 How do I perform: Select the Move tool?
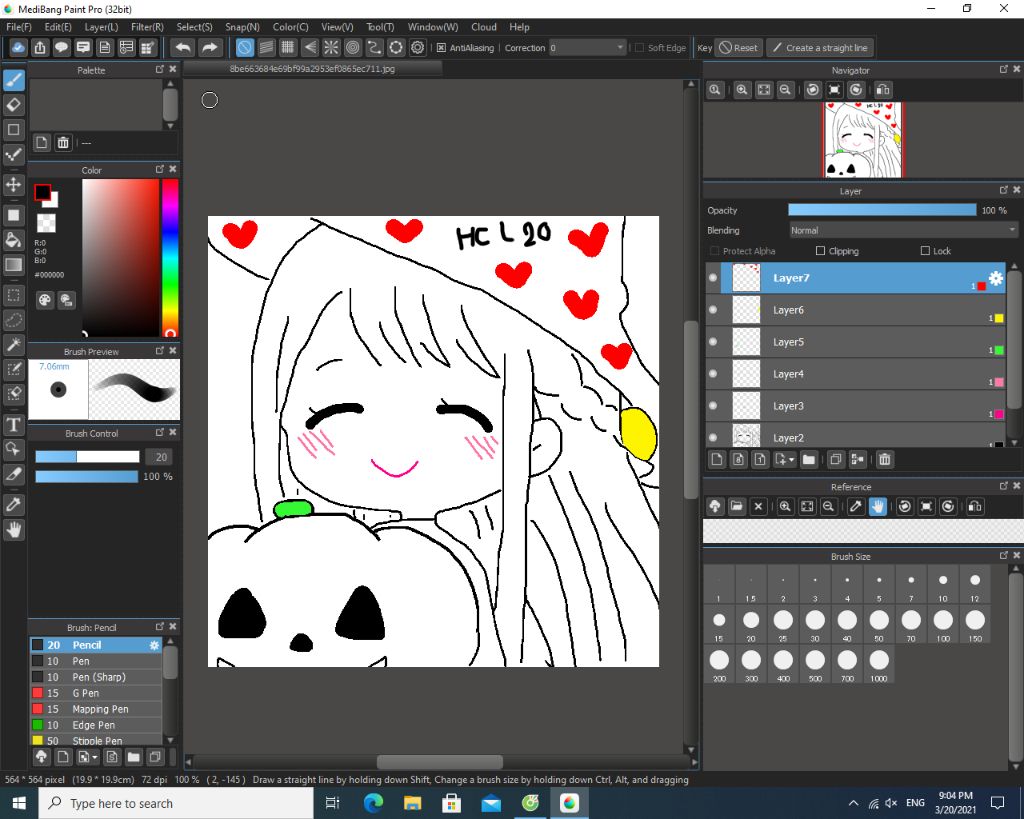[x=14, y=185]
